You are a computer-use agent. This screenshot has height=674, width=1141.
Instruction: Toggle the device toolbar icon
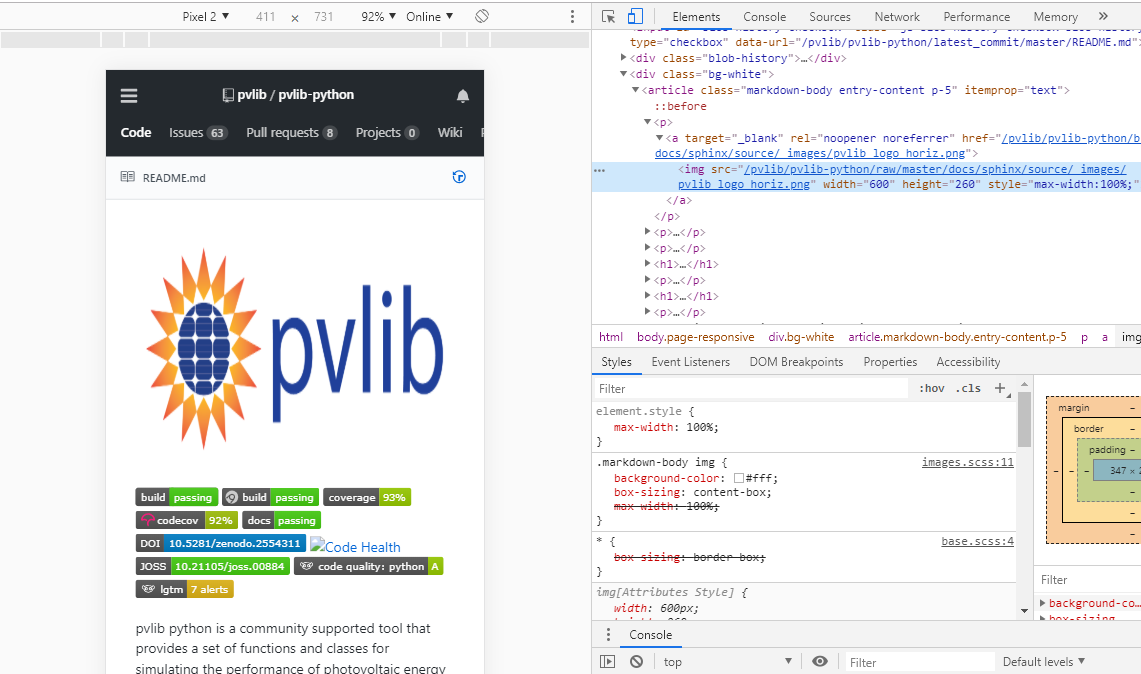(635, 16)
